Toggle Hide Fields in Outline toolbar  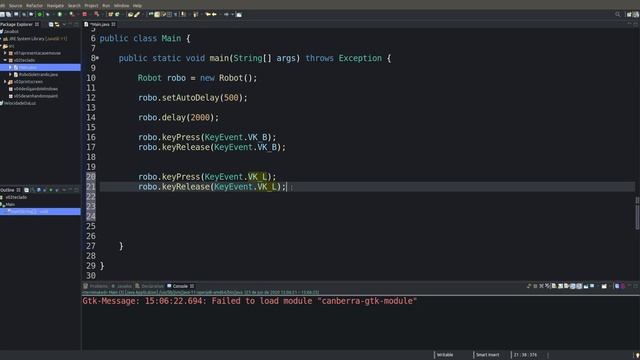coord(39,190)
